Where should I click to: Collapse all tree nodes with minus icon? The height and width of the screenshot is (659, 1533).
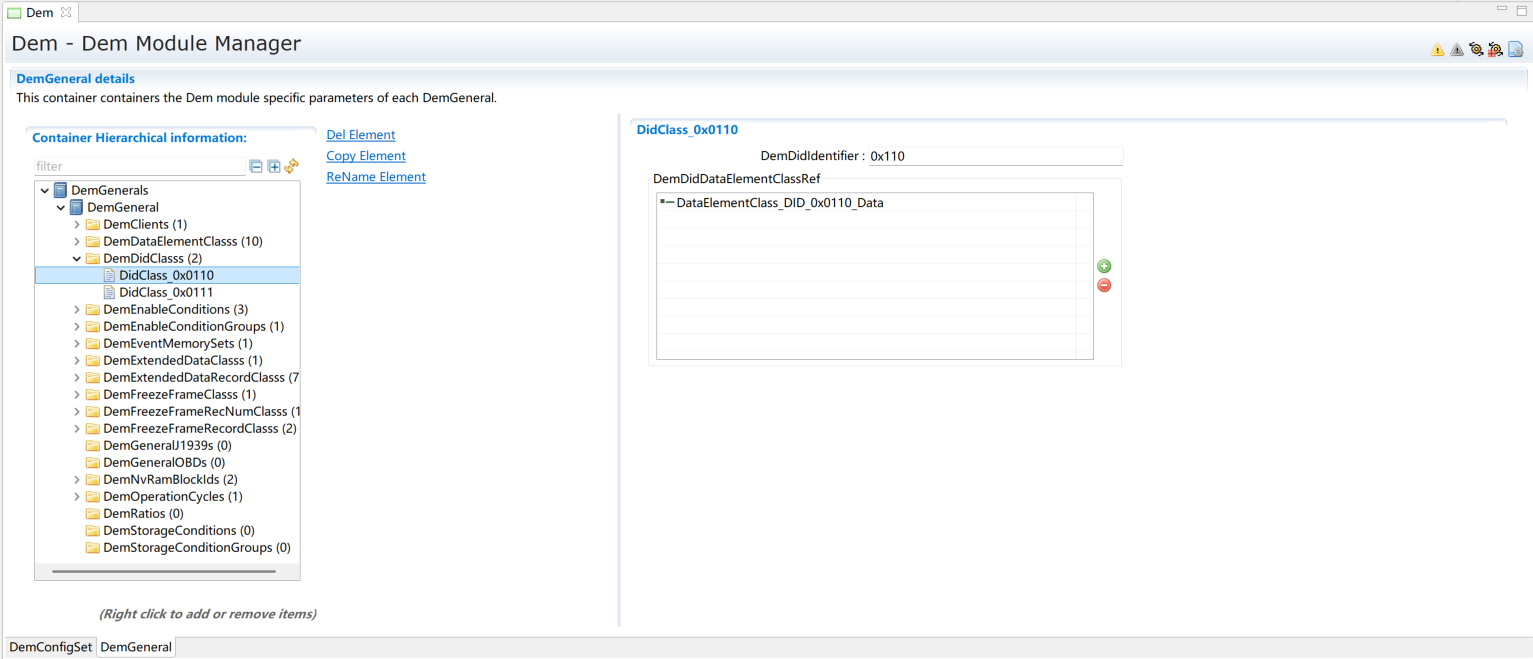pyautogui.click(x=256, y=167)
